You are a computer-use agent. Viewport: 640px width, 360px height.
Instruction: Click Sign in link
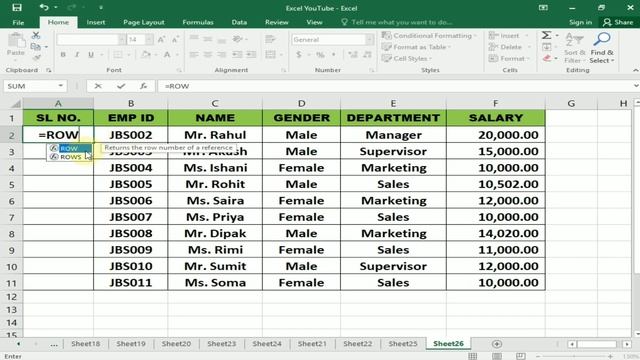tap(580, 22)
